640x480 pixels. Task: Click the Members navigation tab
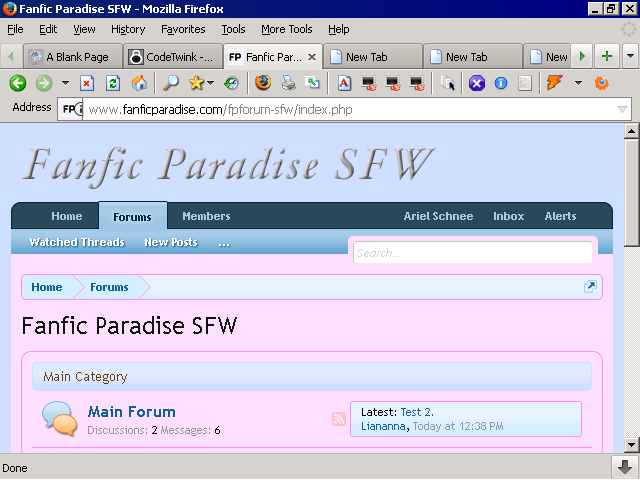click(206, 216)
